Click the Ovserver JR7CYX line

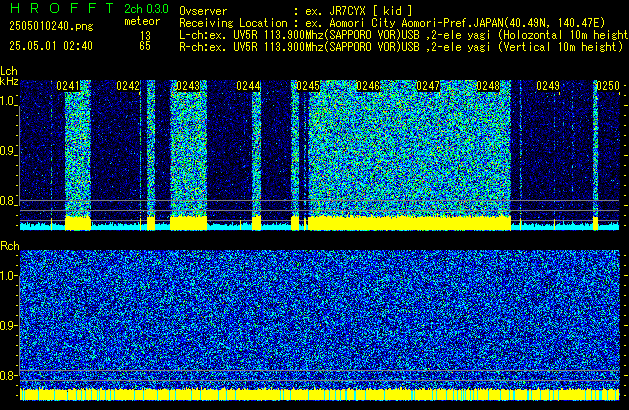click(296, 11)
